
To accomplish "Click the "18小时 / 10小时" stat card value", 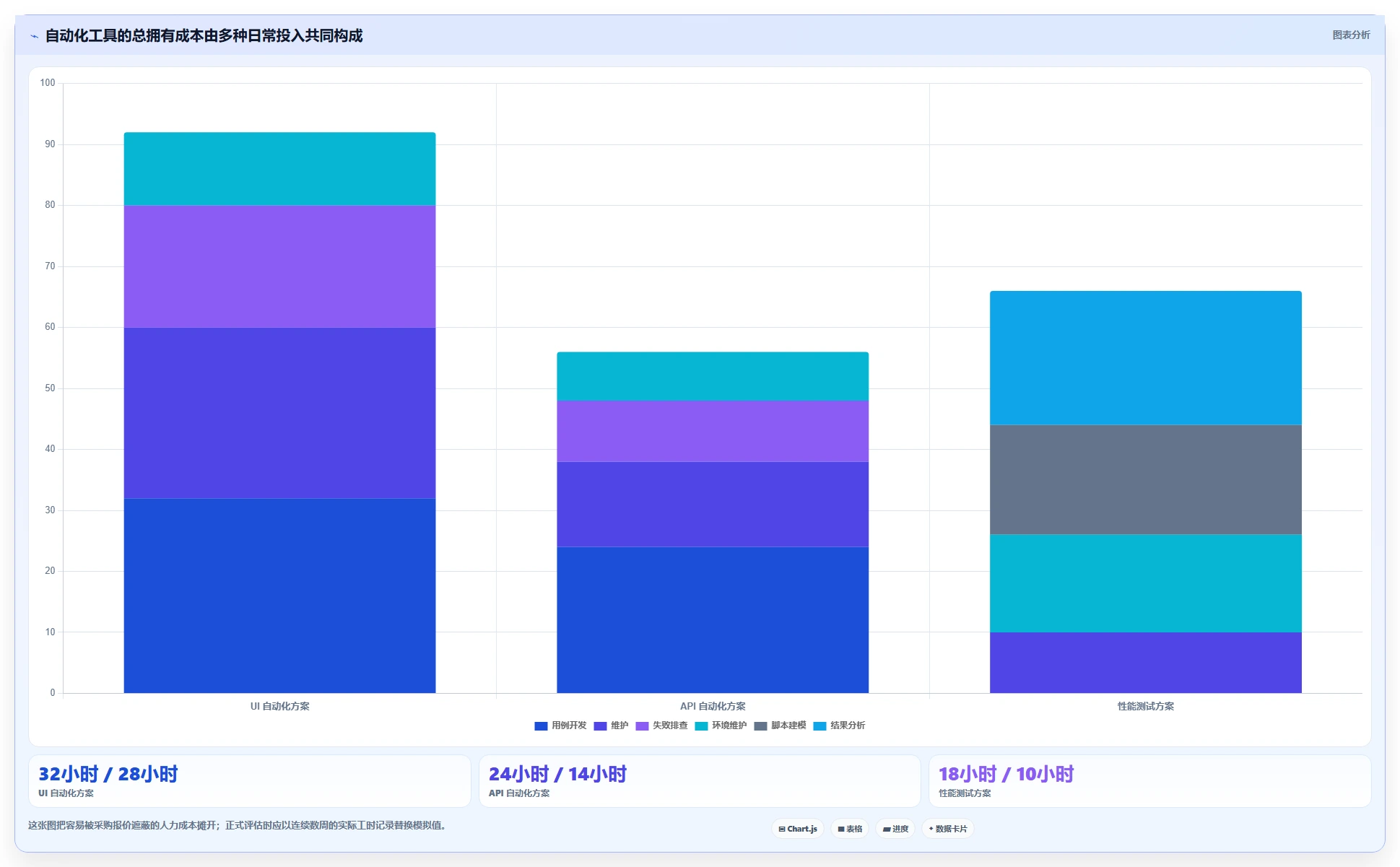I will click(x=1006, y=774).
